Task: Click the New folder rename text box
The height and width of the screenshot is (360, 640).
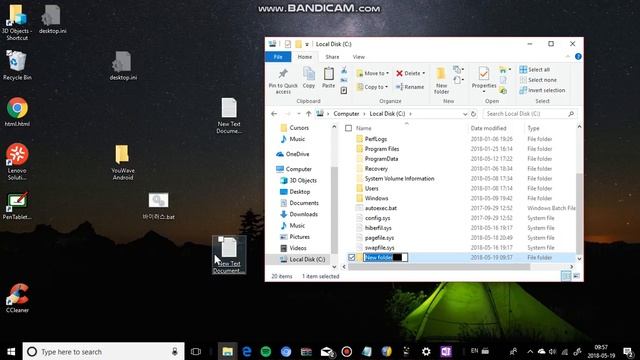Action: (385, 257)
